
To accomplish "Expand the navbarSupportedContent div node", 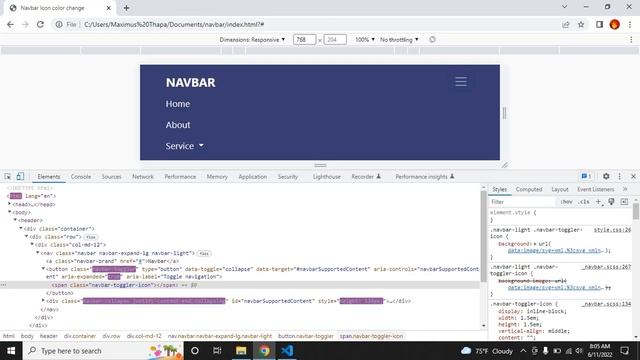I will [x=43, y=300].
